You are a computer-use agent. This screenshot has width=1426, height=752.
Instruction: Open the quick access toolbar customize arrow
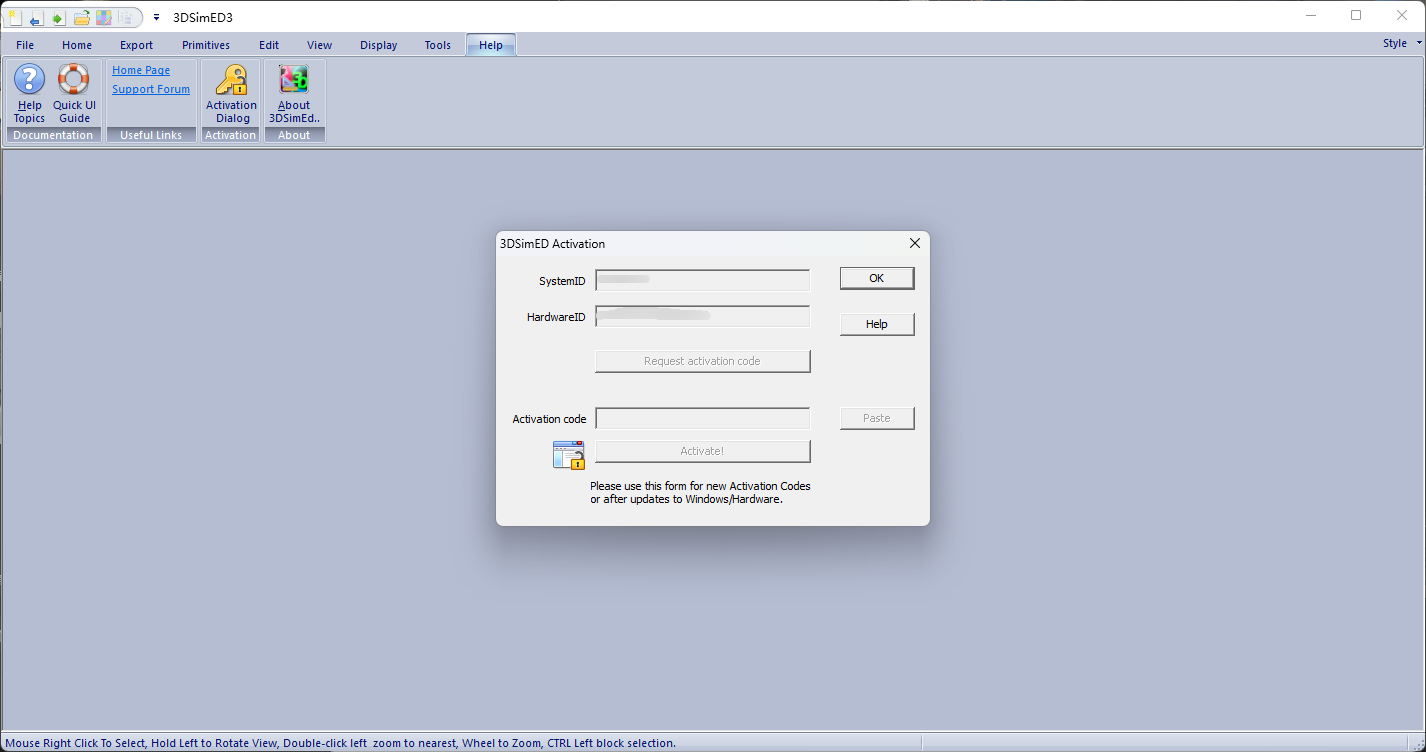156,18
